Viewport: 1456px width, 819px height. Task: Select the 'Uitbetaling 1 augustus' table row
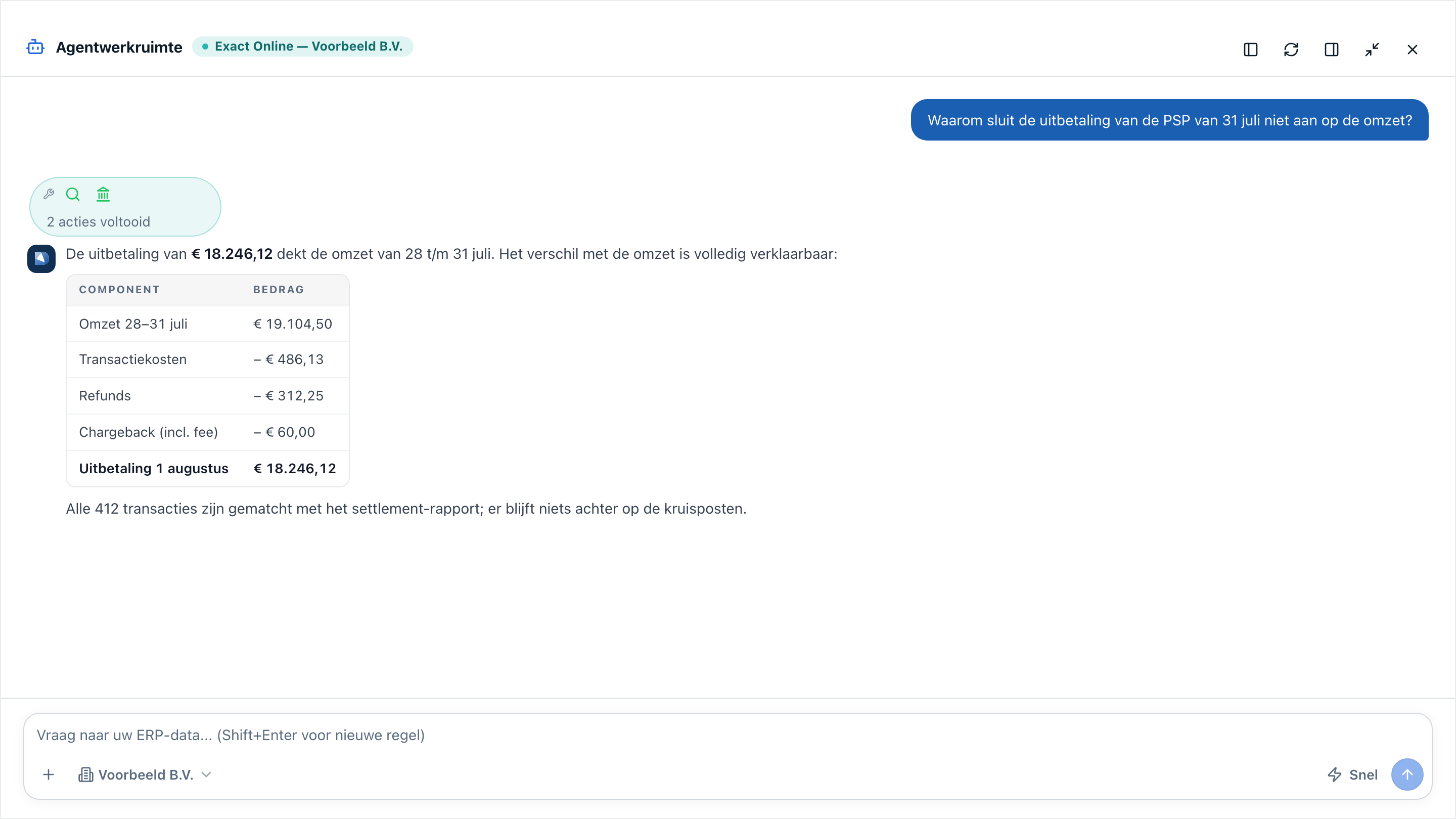pos(207,469)
